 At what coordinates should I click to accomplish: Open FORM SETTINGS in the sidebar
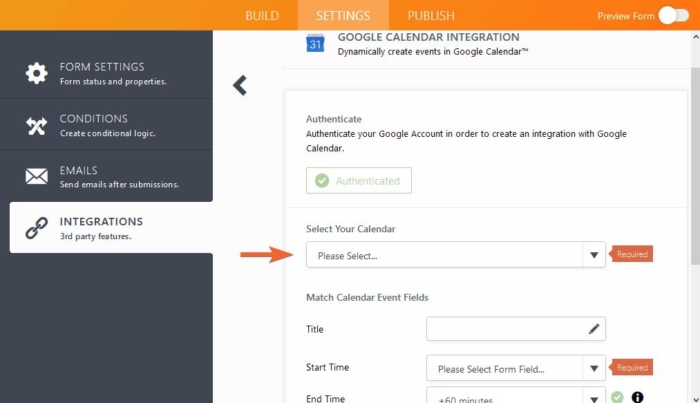106,73
